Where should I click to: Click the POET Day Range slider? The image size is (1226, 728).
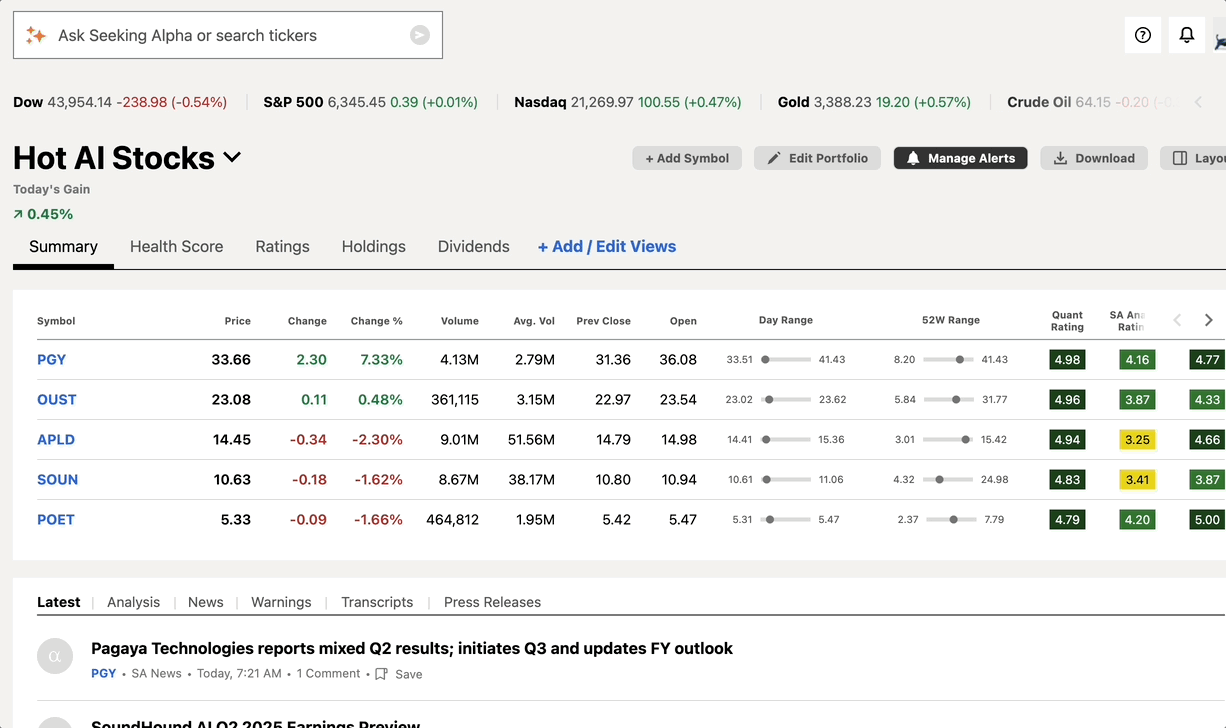pyautogui.click(x=785, y=519)
